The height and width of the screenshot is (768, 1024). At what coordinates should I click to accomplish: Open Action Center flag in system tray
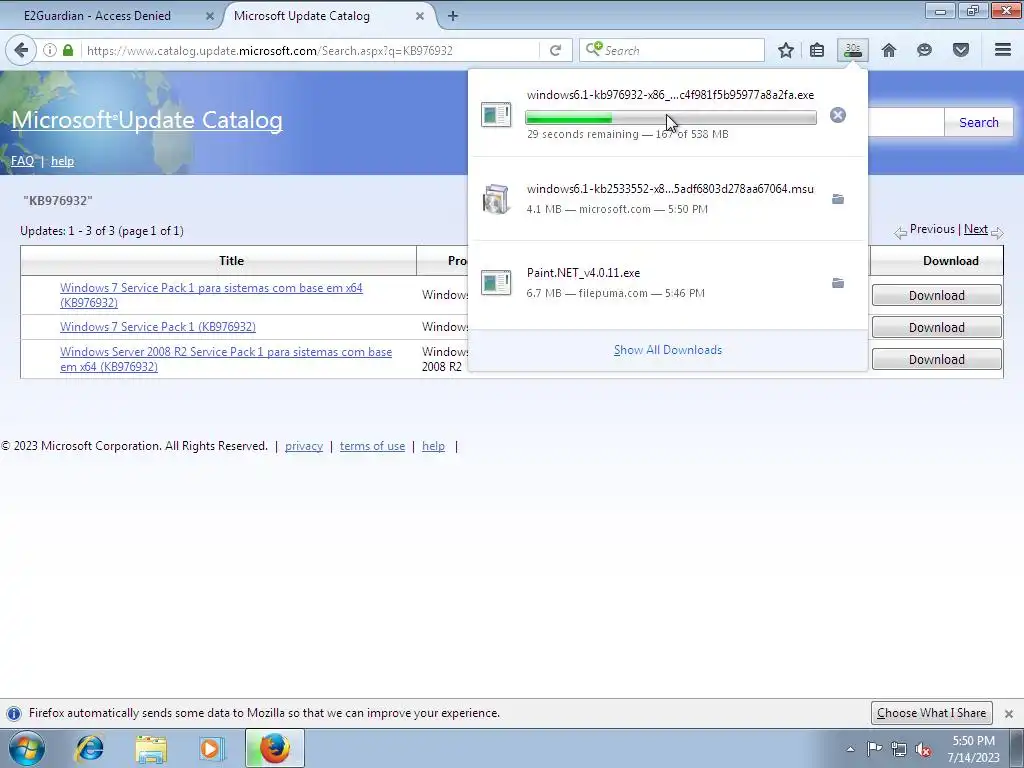[x=874, y=749]
